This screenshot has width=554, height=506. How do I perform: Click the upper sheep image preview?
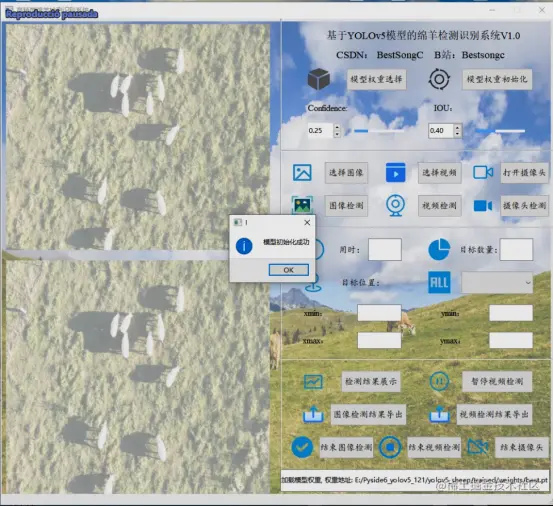[138, 136]
